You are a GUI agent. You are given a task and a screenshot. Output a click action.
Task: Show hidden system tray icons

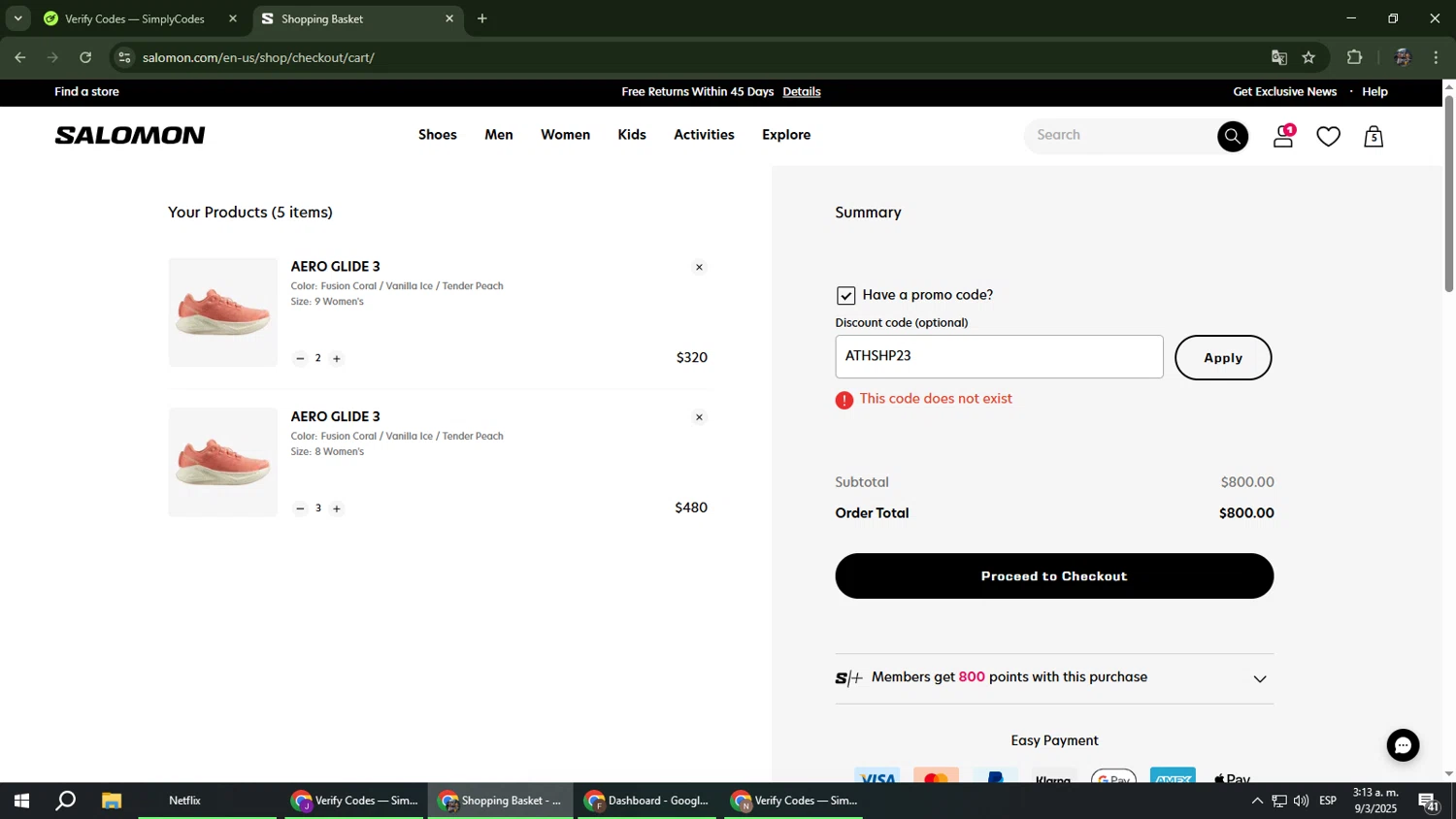[1257, 802]
